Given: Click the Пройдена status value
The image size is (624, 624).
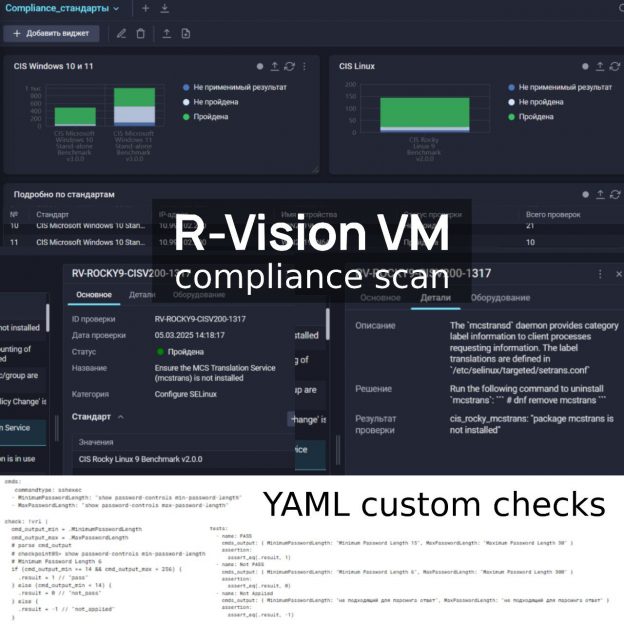Looking at the screenshot, I should tap(180, 352).
